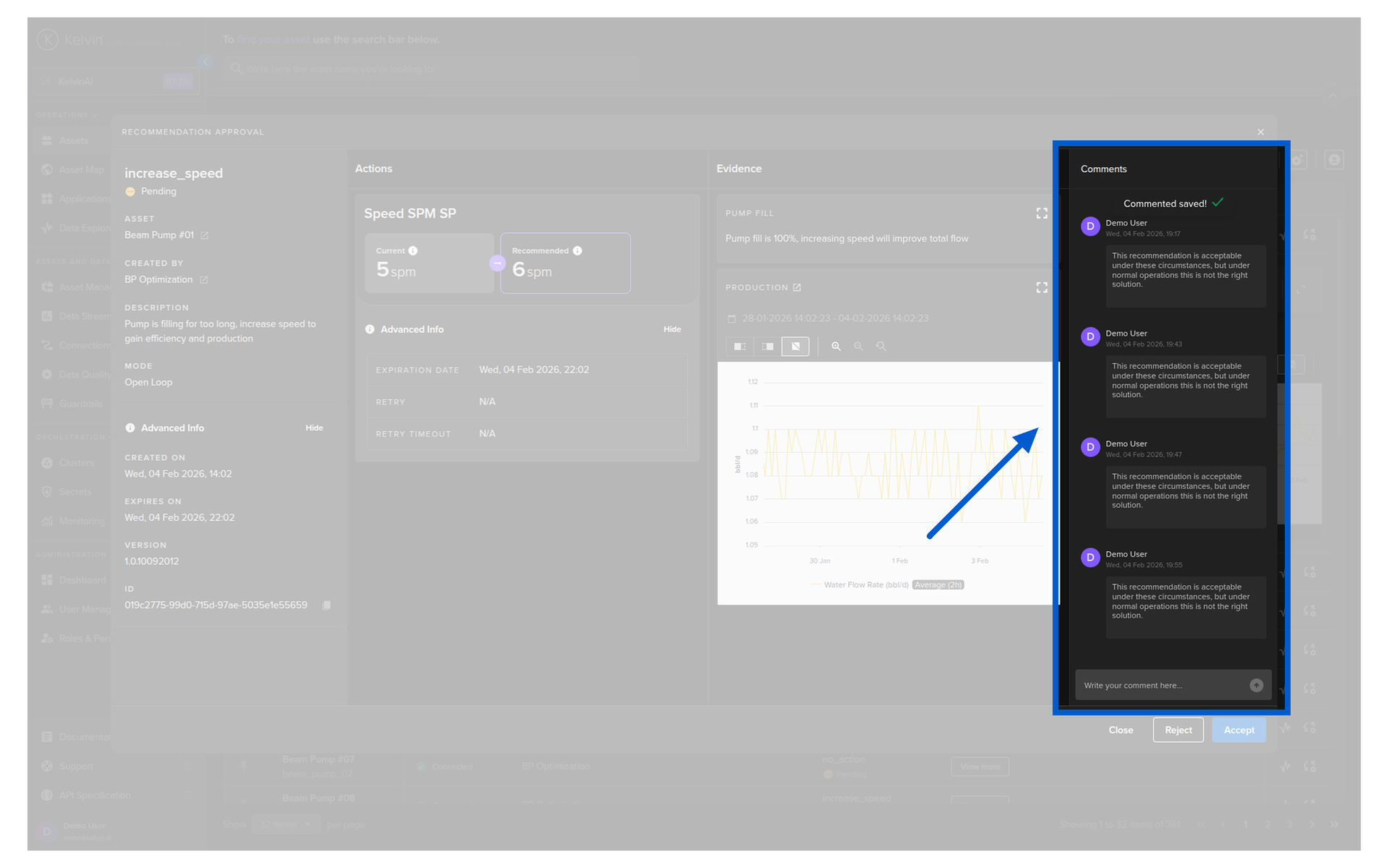Expand Pump Fill evidence to fullscreen
1389x868 pixels.
click(x=1041, y=213)
